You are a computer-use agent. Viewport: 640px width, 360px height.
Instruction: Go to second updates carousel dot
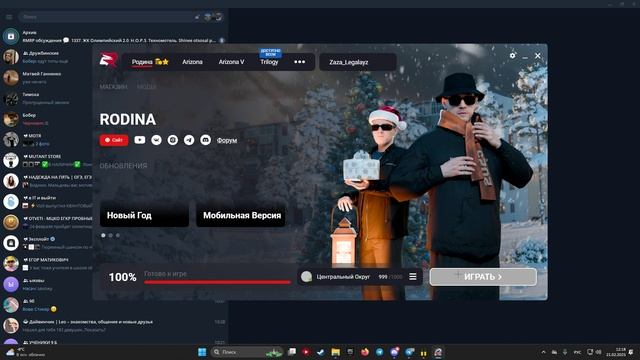111,235
